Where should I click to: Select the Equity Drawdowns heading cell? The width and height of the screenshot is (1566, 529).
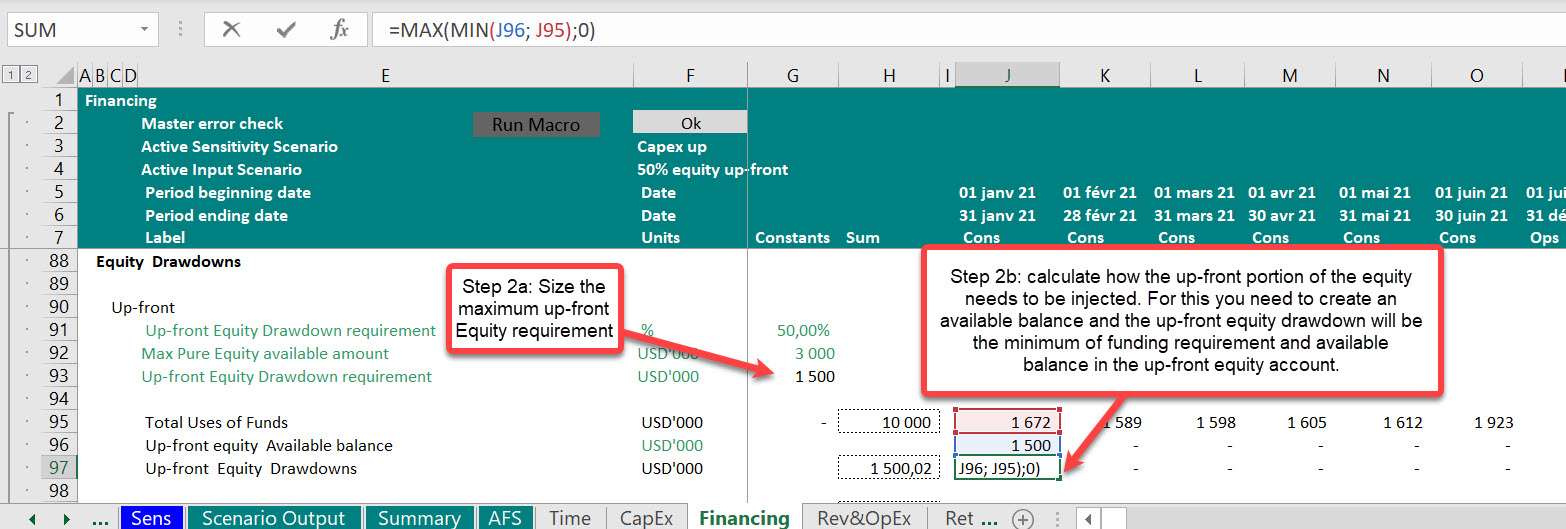click(x=168, y=262)
